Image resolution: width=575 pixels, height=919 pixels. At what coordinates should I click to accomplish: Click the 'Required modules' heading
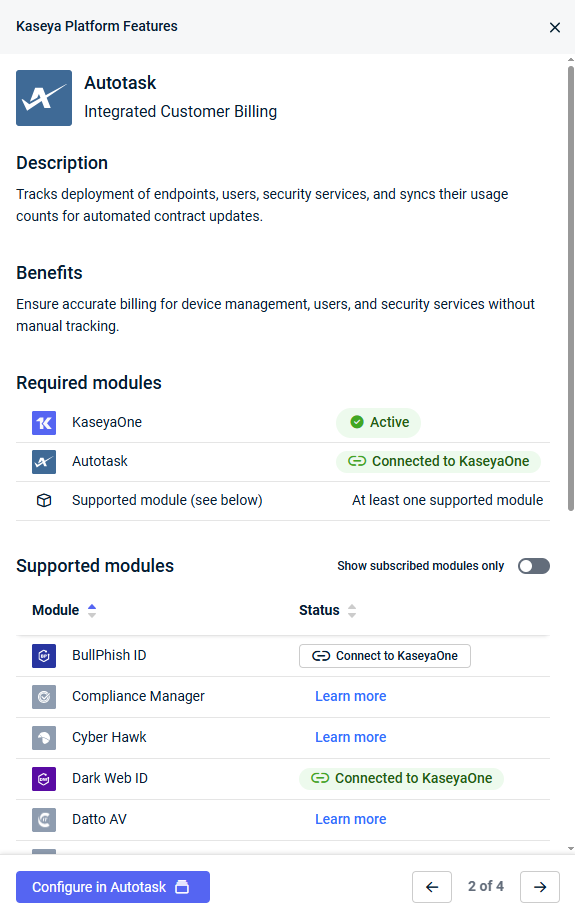pos(89,383)
